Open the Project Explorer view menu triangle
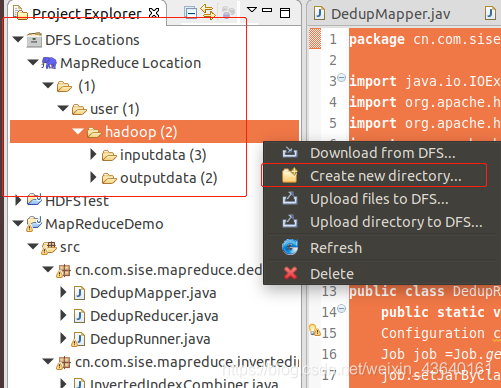This screenshot has height=388, width=501. [252, 10]
